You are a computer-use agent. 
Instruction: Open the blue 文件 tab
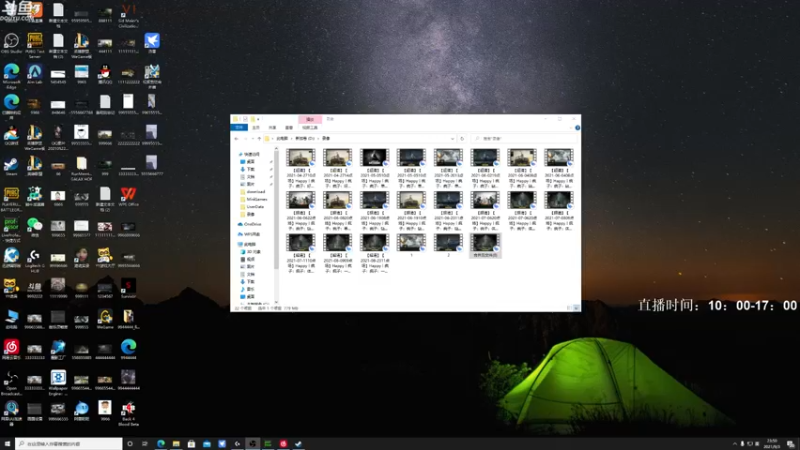pos(239,128)
